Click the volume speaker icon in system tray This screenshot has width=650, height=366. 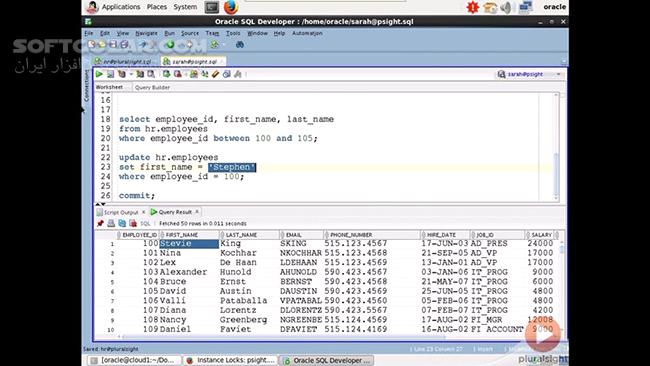pos(506,7)
